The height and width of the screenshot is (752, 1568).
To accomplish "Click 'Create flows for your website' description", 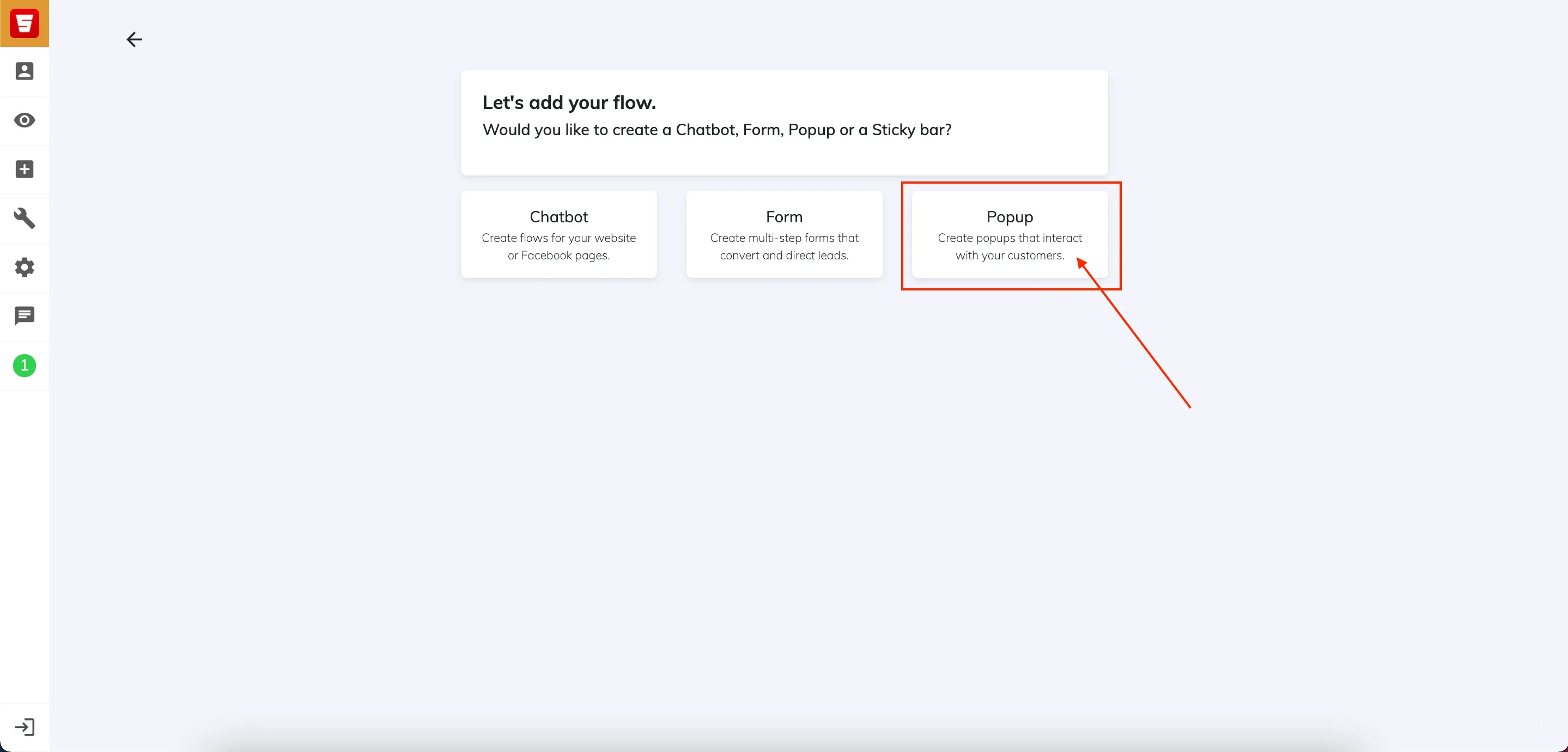I will 559,238.
